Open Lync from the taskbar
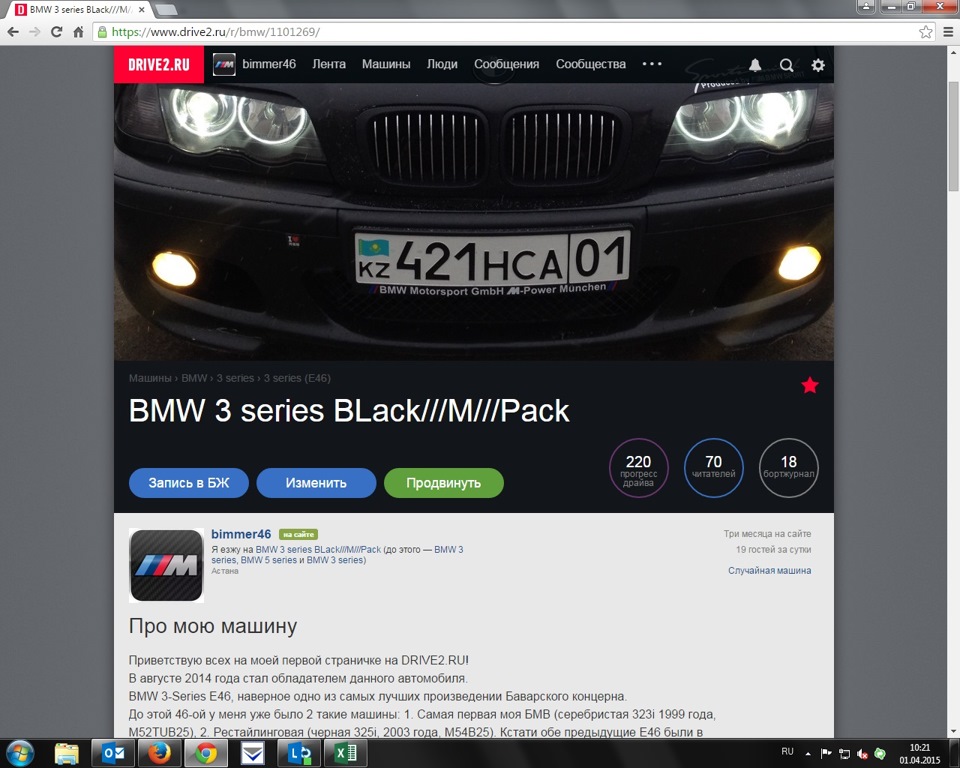 [299, 753]
